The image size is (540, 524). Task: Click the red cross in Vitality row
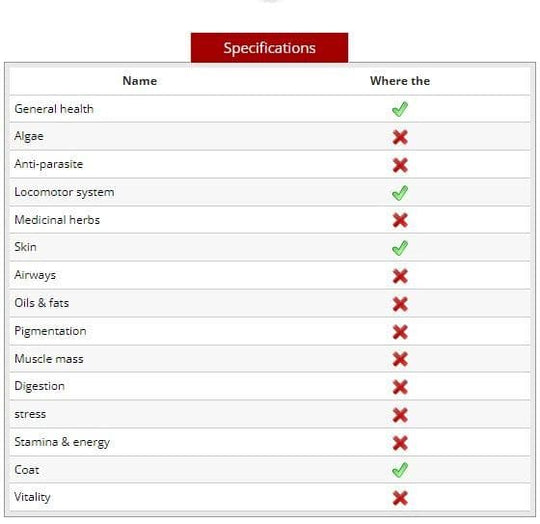(400, 498)
